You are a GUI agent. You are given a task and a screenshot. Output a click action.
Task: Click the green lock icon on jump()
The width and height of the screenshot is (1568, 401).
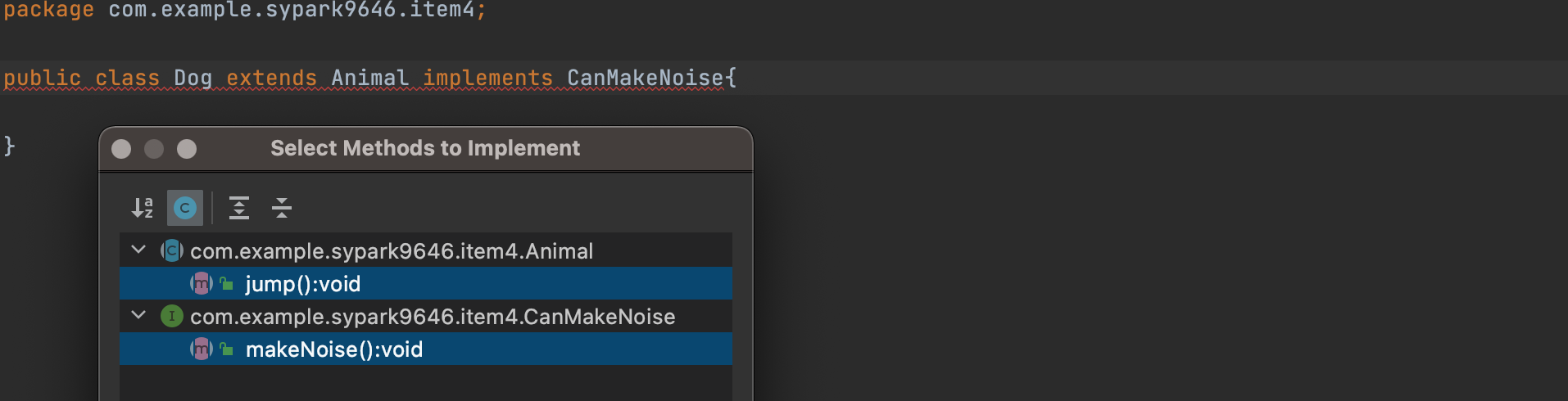click(227, 283)
